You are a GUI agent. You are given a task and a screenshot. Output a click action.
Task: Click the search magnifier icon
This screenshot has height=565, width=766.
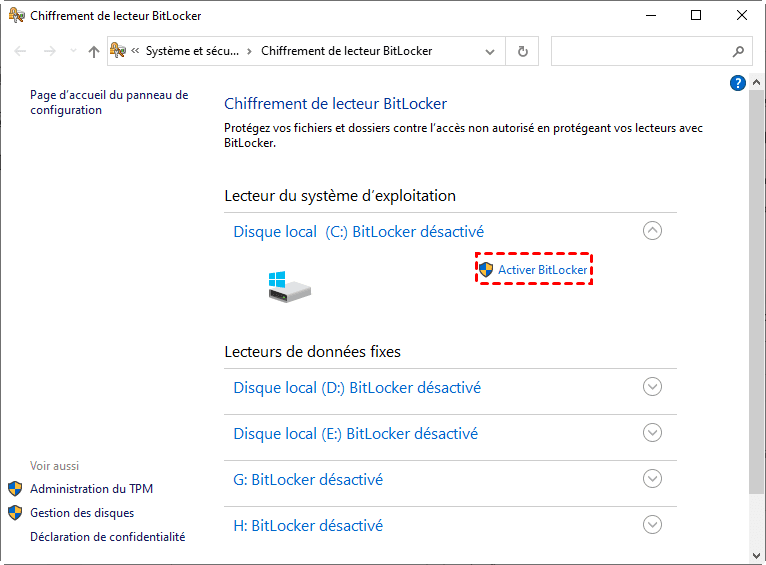pos(738,51)
